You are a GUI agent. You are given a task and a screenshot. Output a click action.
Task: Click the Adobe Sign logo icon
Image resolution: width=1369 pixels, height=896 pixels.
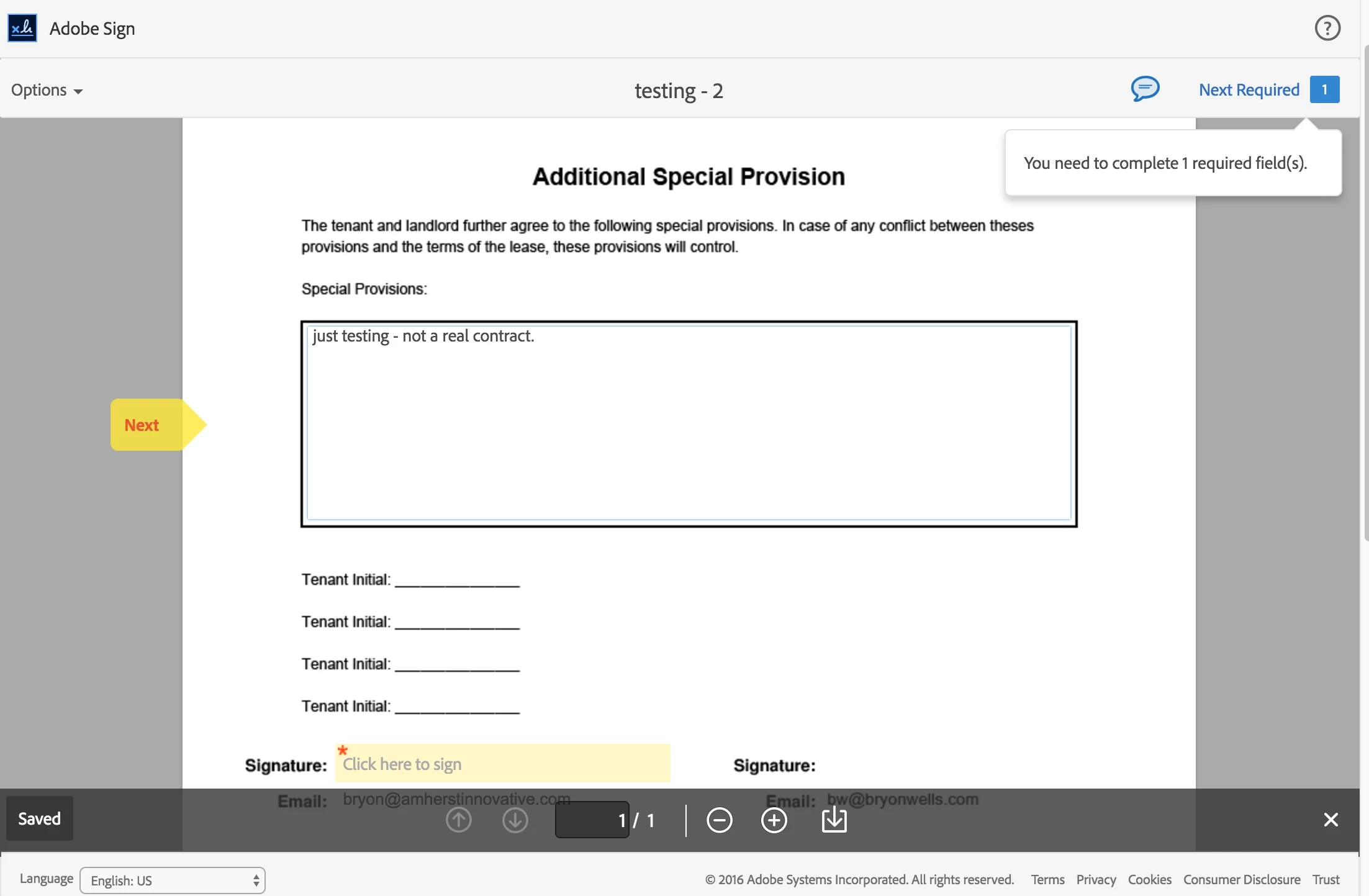pyautogui.click(x=22, y=28)
